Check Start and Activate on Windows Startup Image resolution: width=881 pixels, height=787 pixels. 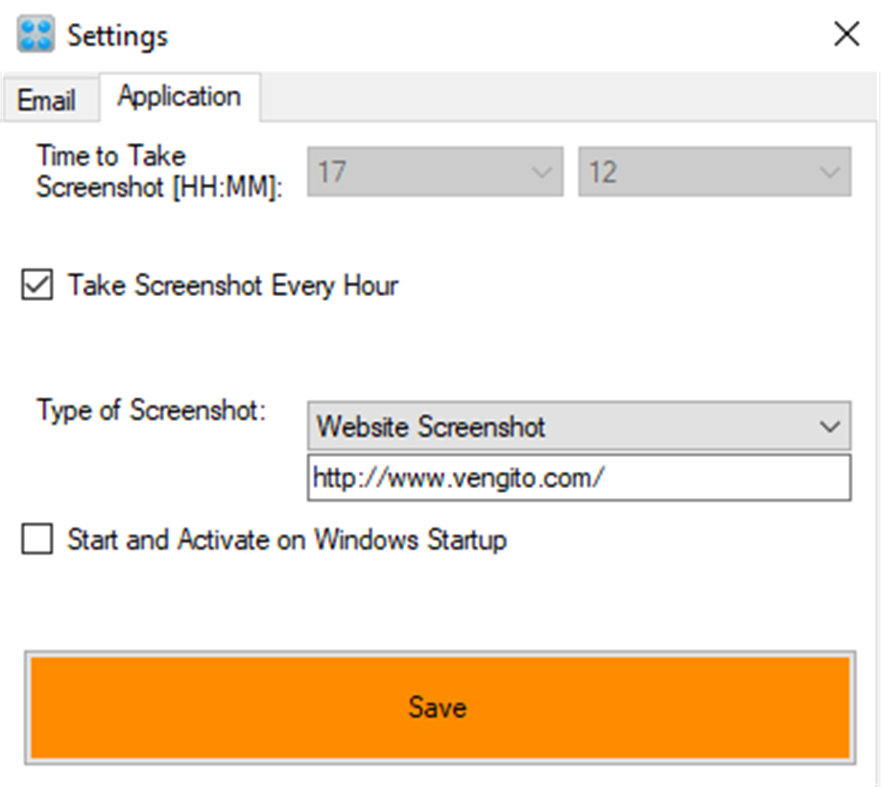tap(36, 539)
